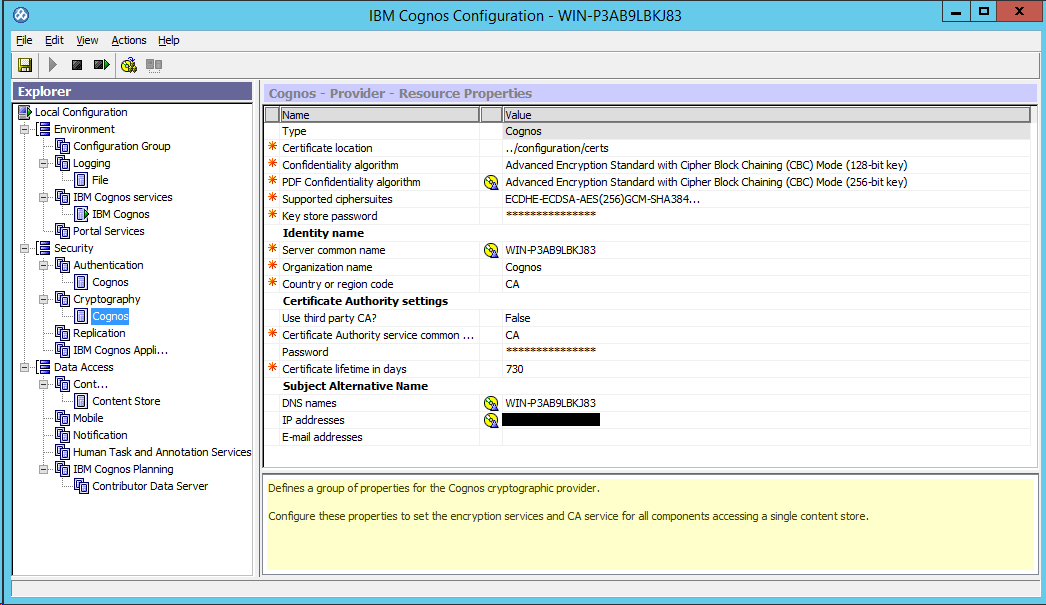Click the Name column header
The width and height of the screenshot is (1046, 605).
tap(379, 115)
